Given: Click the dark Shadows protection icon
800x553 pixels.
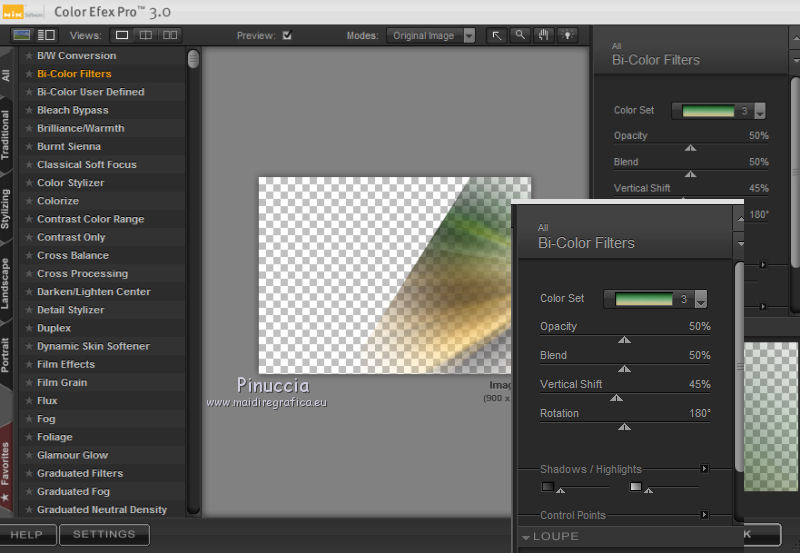Looking at the screenshot, I should click(x=547, y=486).
